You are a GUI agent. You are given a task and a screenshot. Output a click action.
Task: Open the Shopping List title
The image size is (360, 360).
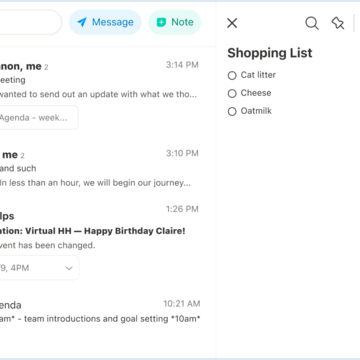tap(270, 53)
